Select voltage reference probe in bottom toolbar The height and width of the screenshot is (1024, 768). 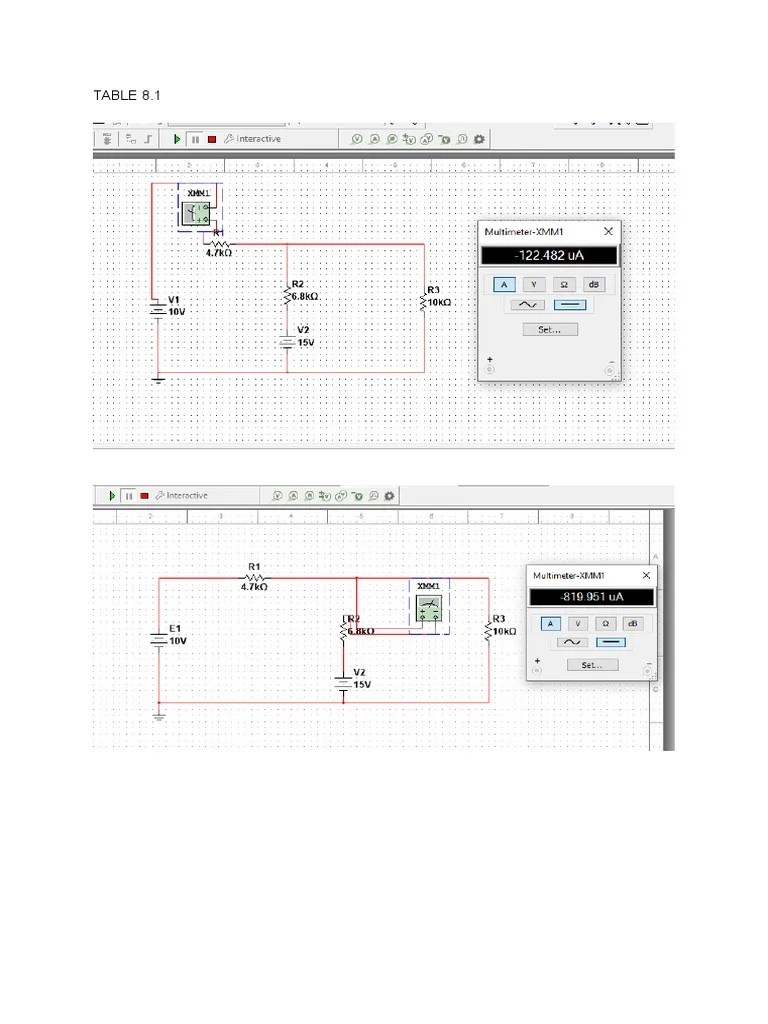pos(357,496)
